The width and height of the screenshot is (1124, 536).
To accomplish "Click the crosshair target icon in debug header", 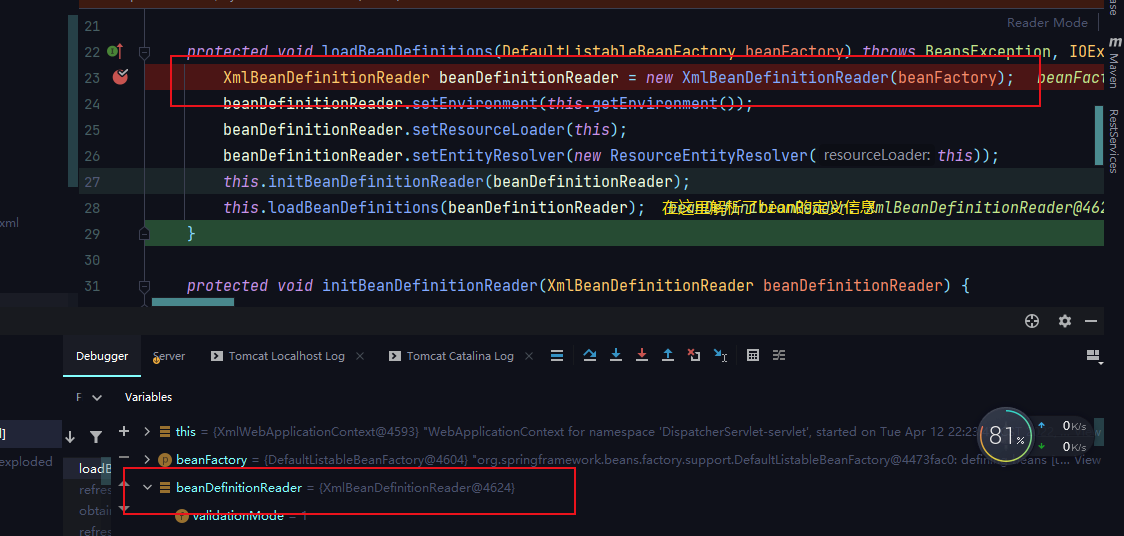I will point(1032,321).
